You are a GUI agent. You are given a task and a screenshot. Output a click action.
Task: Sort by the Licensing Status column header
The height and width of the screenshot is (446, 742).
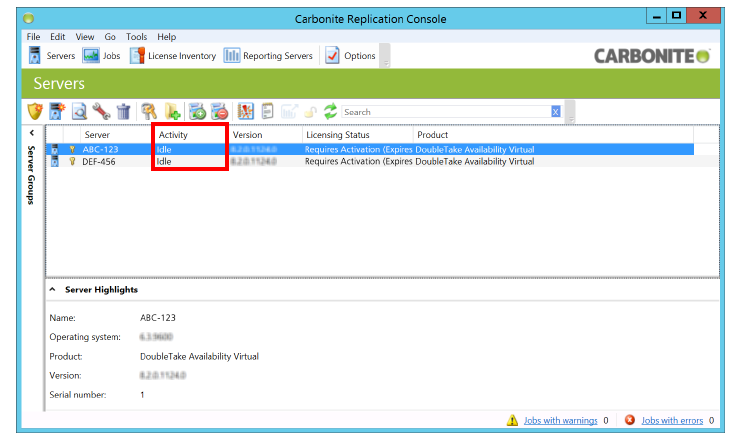tap(358, 135)
